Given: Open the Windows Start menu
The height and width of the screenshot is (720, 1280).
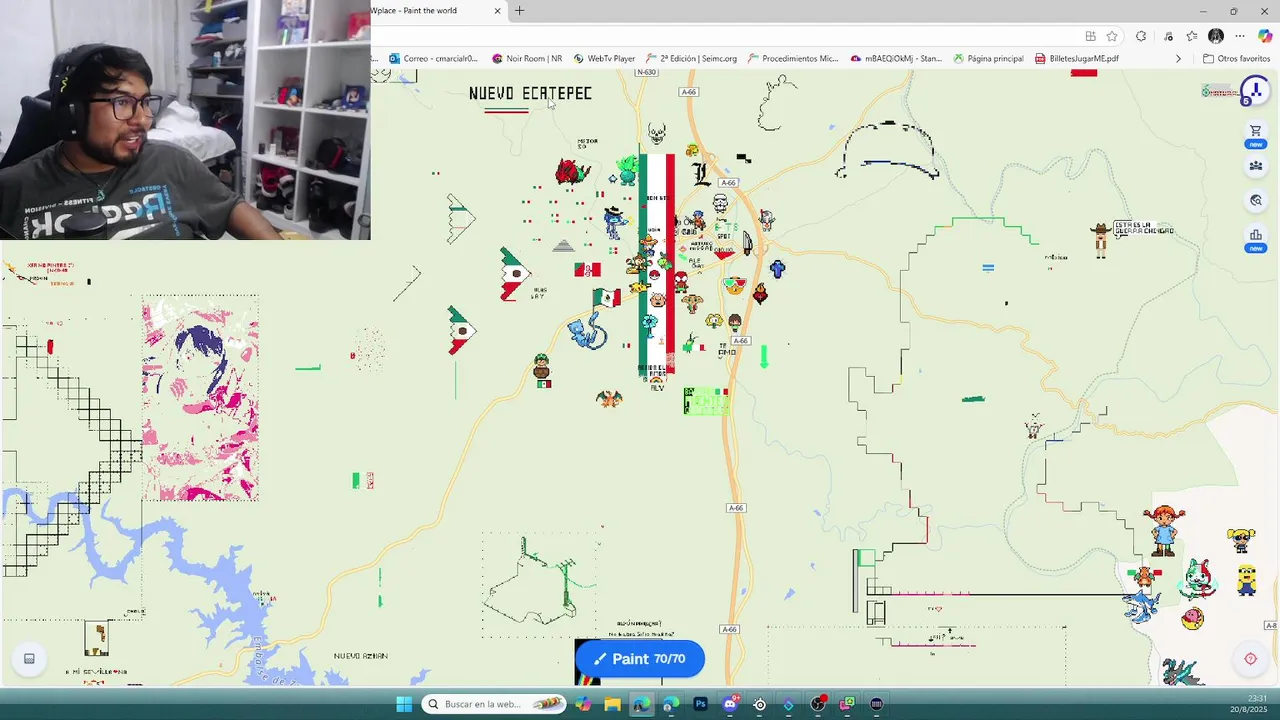Looking at the screenshot, I should [404, 704].
